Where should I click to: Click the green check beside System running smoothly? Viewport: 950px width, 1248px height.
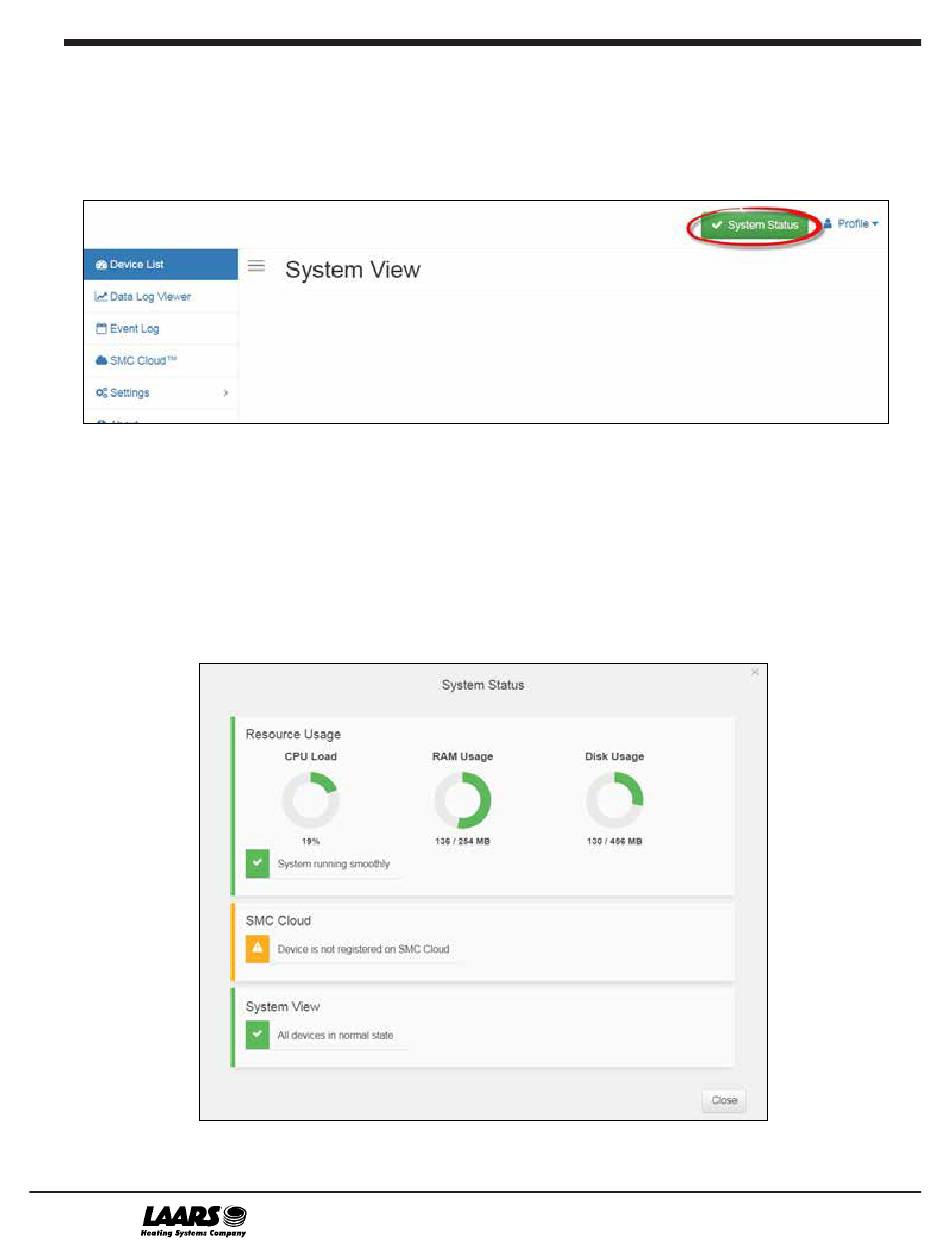pos(258,864)
